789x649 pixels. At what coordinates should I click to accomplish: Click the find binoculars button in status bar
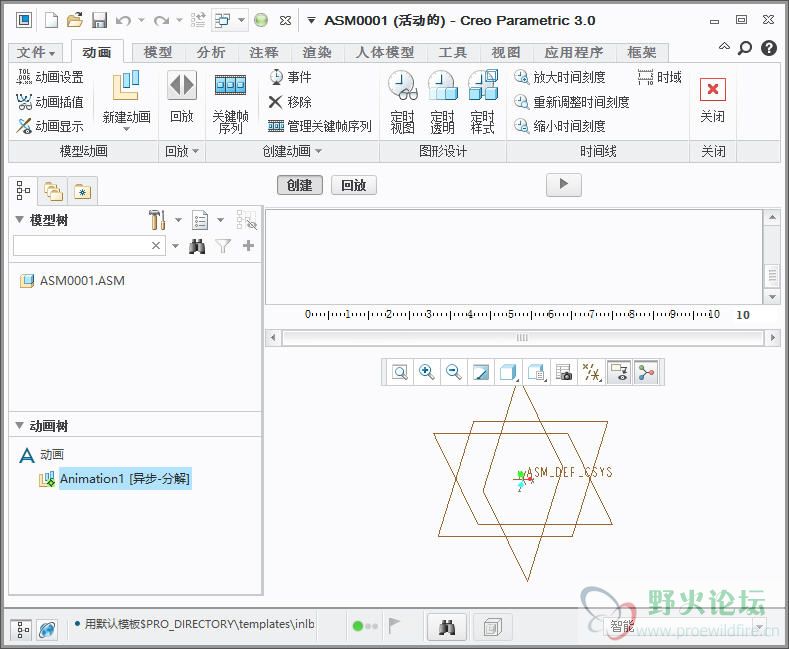point(447,627)
